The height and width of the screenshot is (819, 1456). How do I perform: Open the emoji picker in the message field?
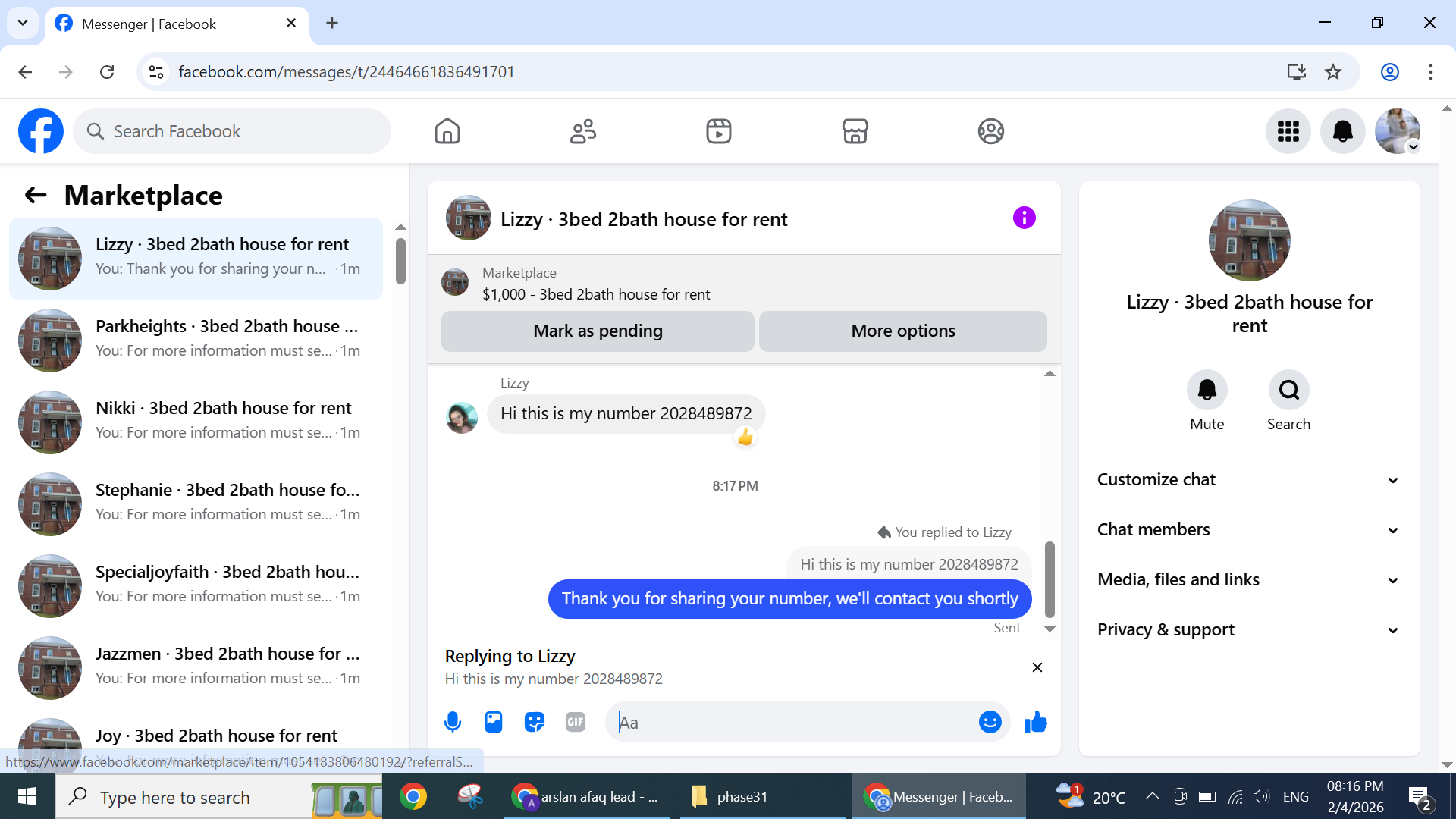pyautogui.click(x=990, y=722)
